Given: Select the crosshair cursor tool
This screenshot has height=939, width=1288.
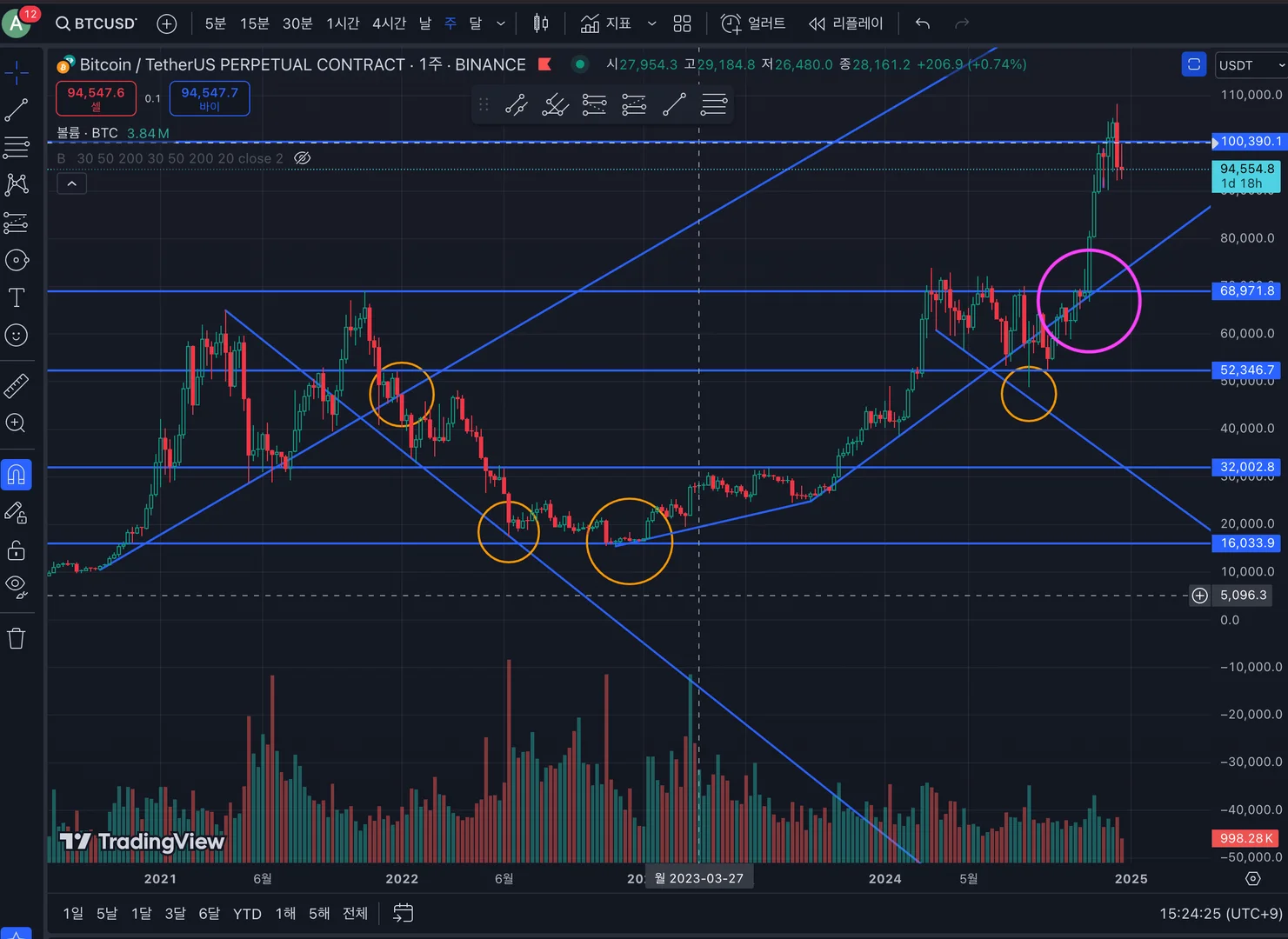Looking at the screenshot, I should tap(17, 73).
